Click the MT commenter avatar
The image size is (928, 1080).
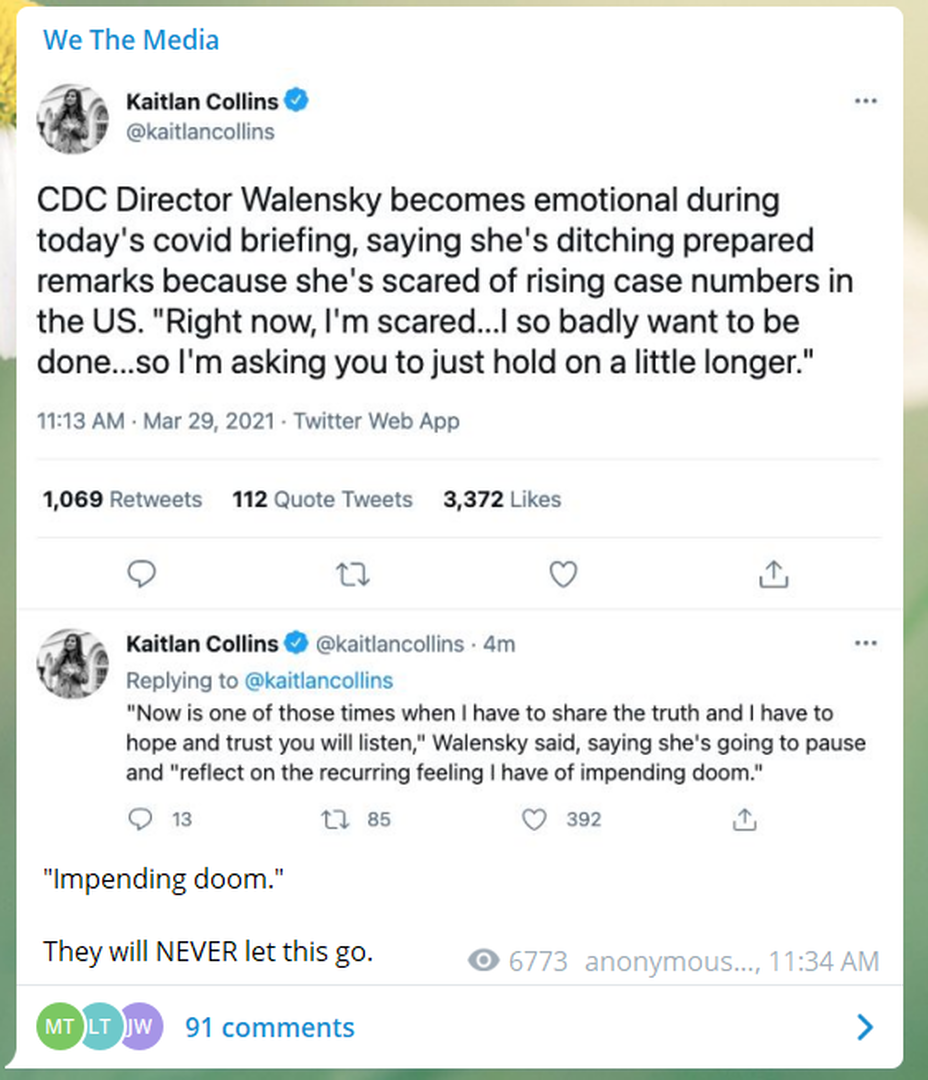(x=58, y=1027)
